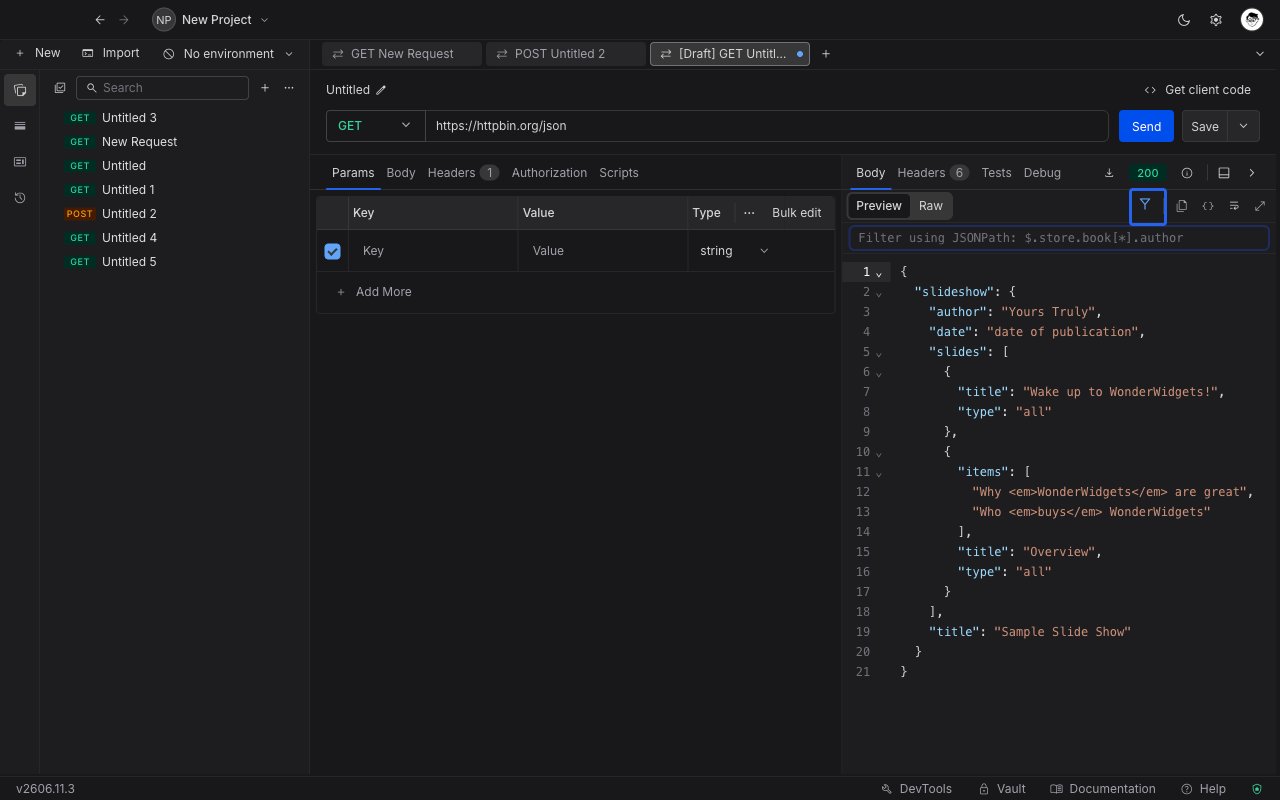Viewport: 1280px width, 800px height.
Task: Click the Save button
Action: (1205, 126)
